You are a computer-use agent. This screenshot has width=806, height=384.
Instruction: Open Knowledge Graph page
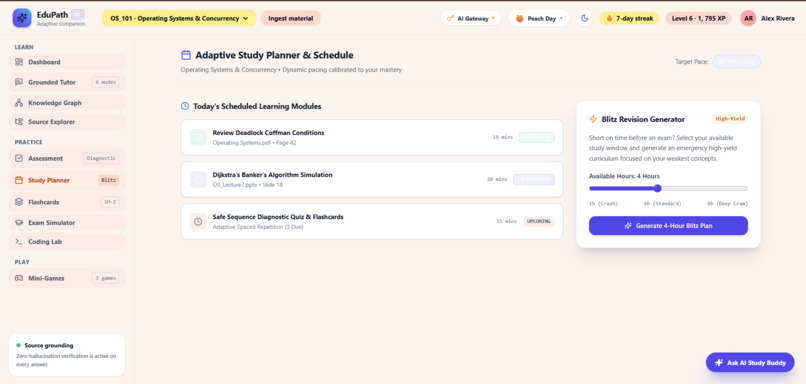click(67, 103)
